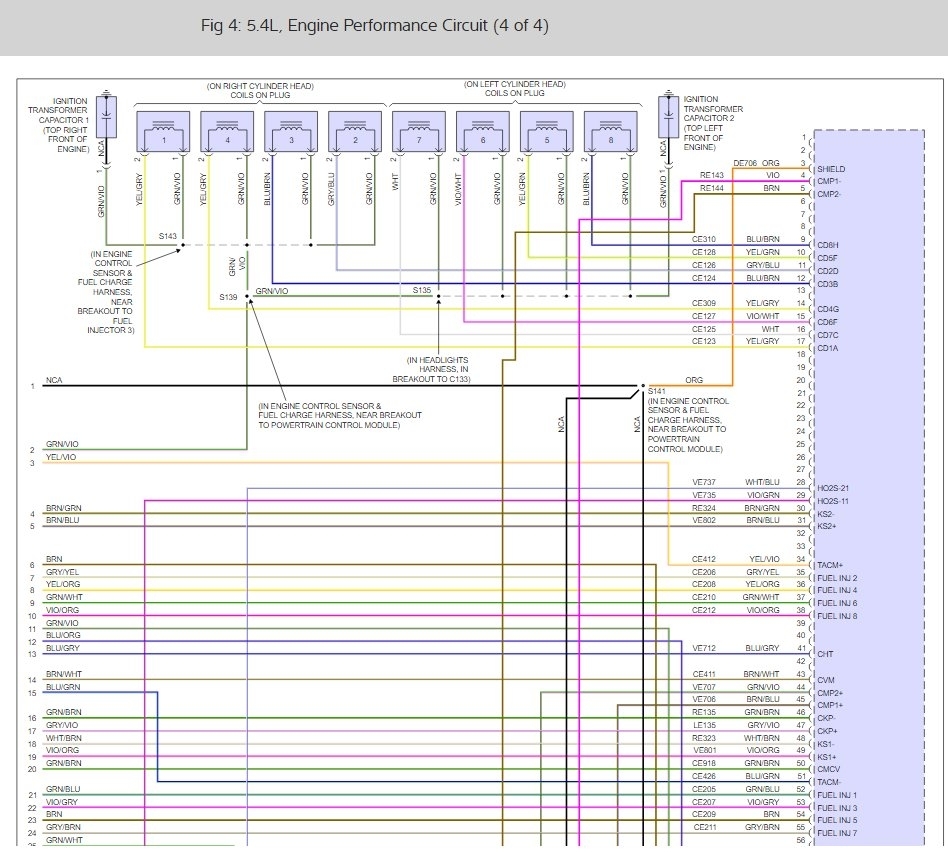Select the FUEL INJ 8 label
Viewport: 948px width, 858px height.
pyautogui.click(x=837, y=616)
